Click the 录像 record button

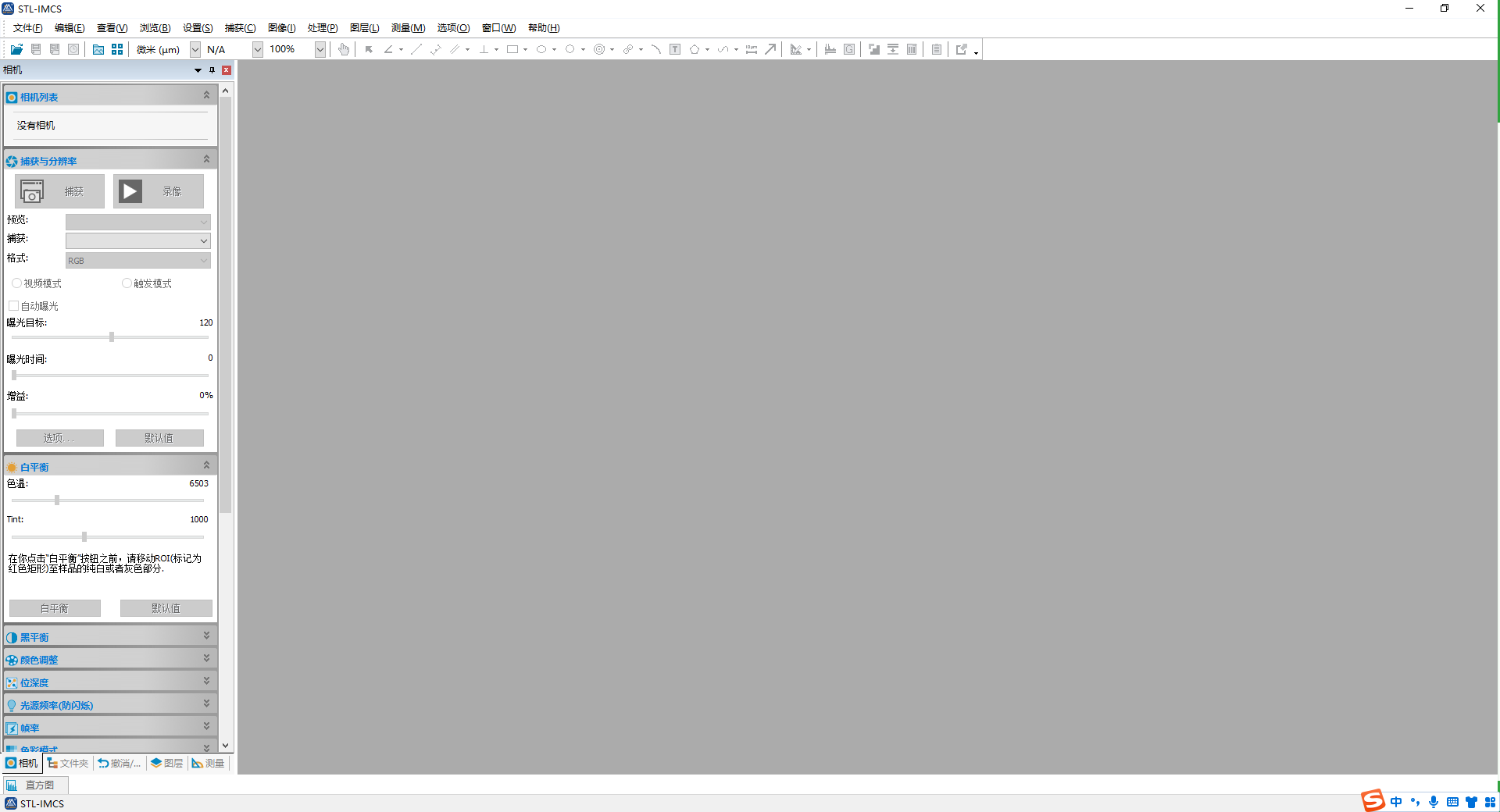pos(158,191)
